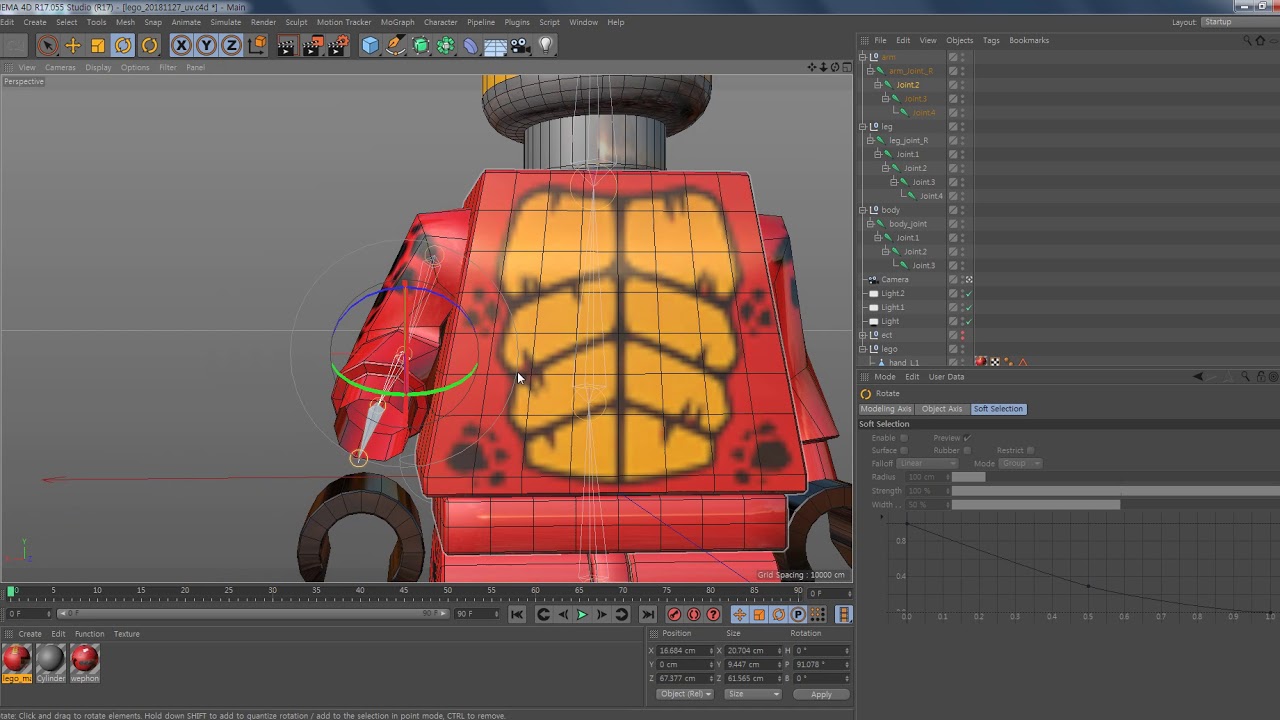Select the Live Selection arrow tool

point(47,45)
